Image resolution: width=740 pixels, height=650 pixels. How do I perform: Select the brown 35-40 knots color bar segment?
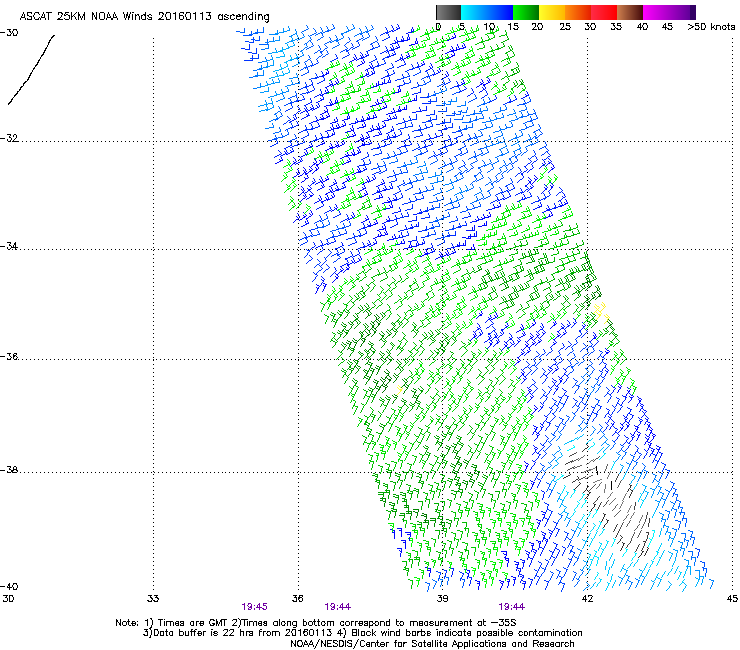[630, 12]
